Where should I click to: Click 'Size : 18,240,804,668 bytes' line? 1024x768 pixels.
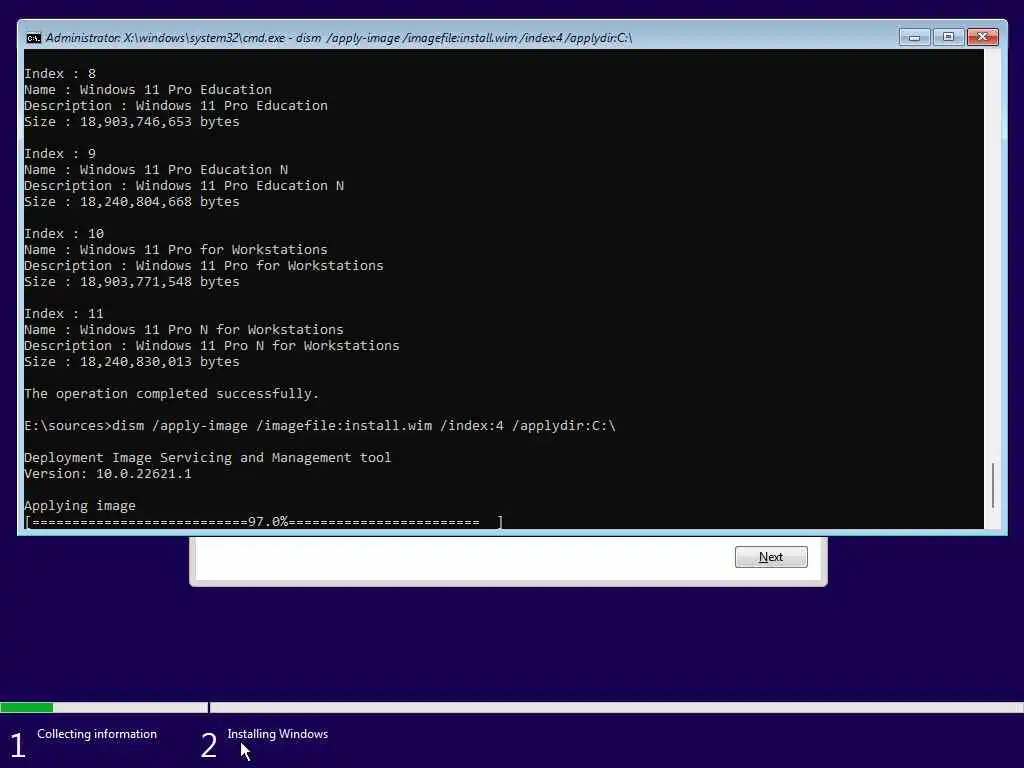click(x=132, y=202)
